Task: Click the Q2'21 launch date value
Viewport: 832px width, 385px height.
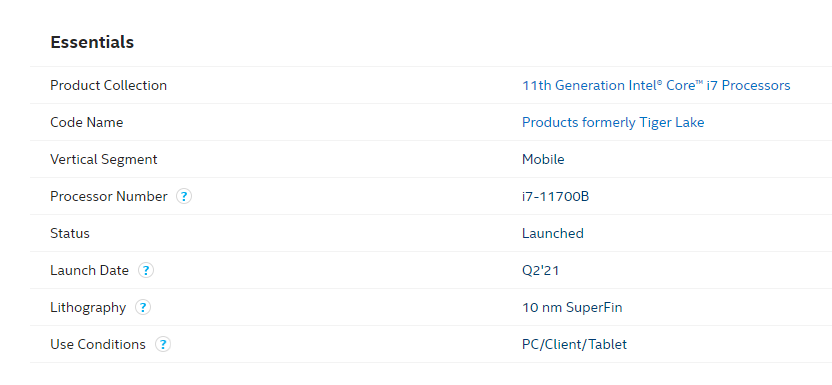Action: (540, 270)
